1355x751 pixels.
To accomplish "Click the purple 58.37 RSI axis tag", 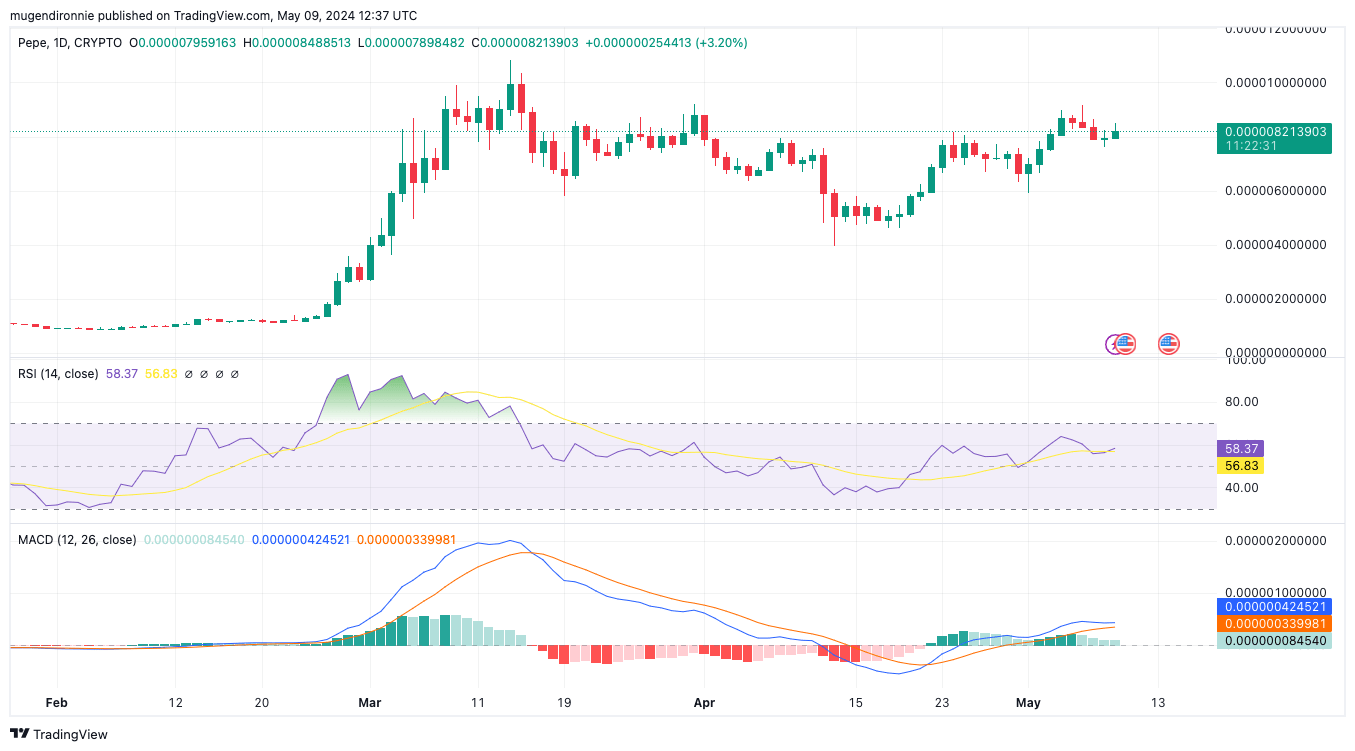I will click(x=1240, y=449).
